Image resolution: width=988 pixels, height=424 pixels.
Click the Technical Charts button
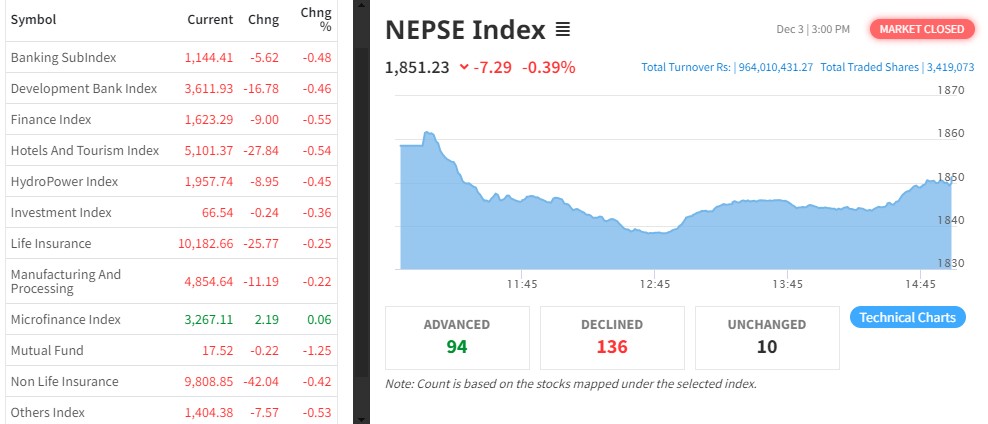(x=907, y=317)
